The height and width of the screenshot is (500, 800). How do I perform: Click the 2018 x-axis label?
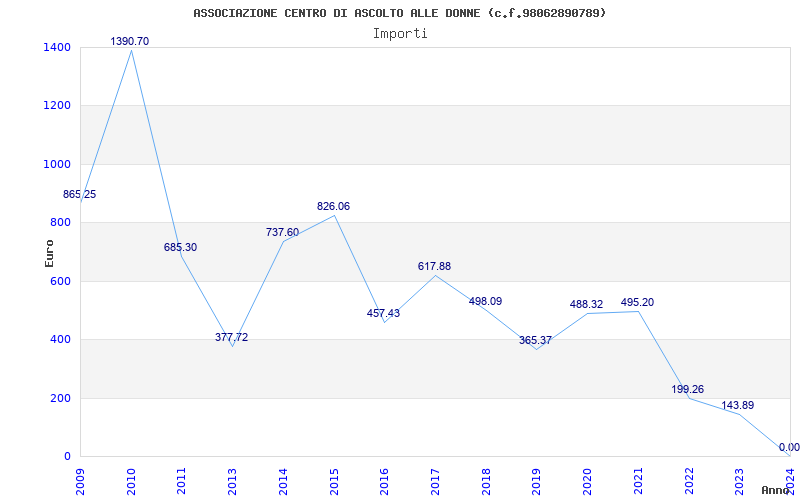[x=486, y=482]
